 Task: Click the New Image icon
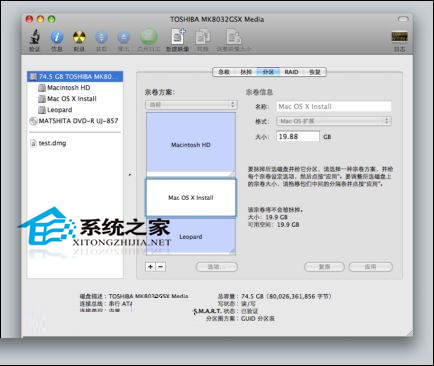tap(178, 37)
